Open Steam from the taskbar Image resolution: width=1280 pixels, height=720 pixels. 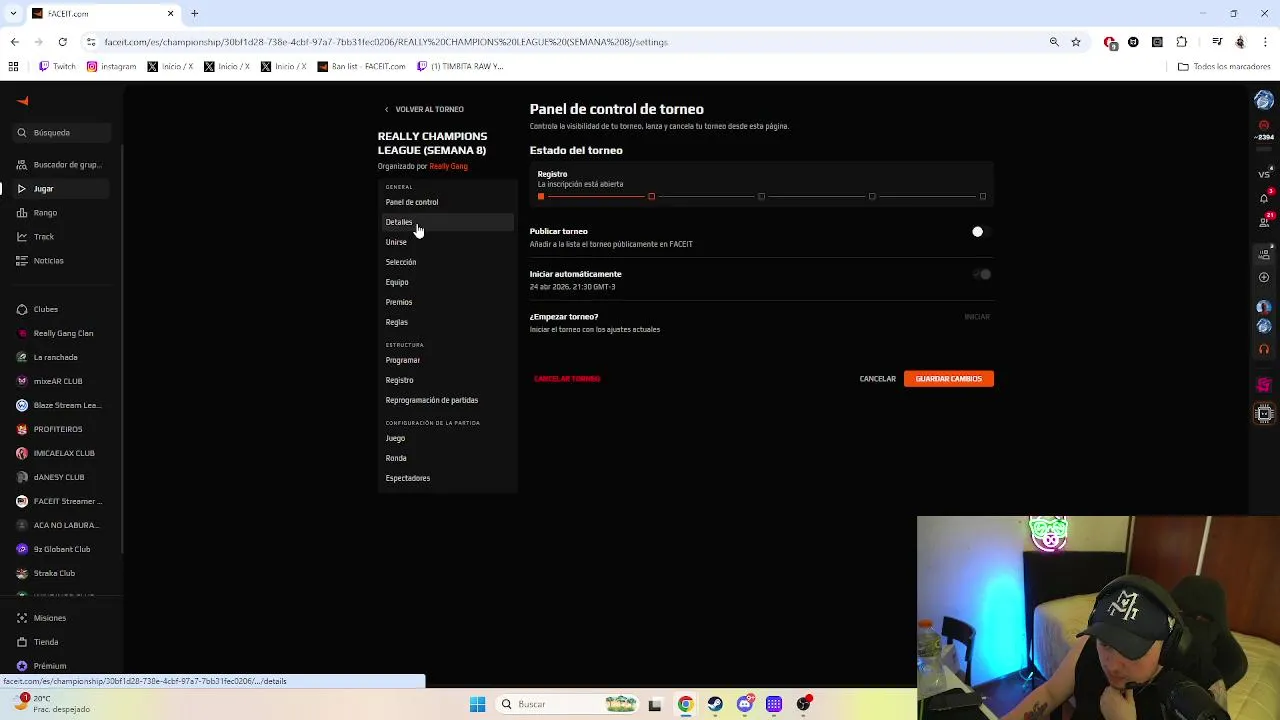pos(715,704)
